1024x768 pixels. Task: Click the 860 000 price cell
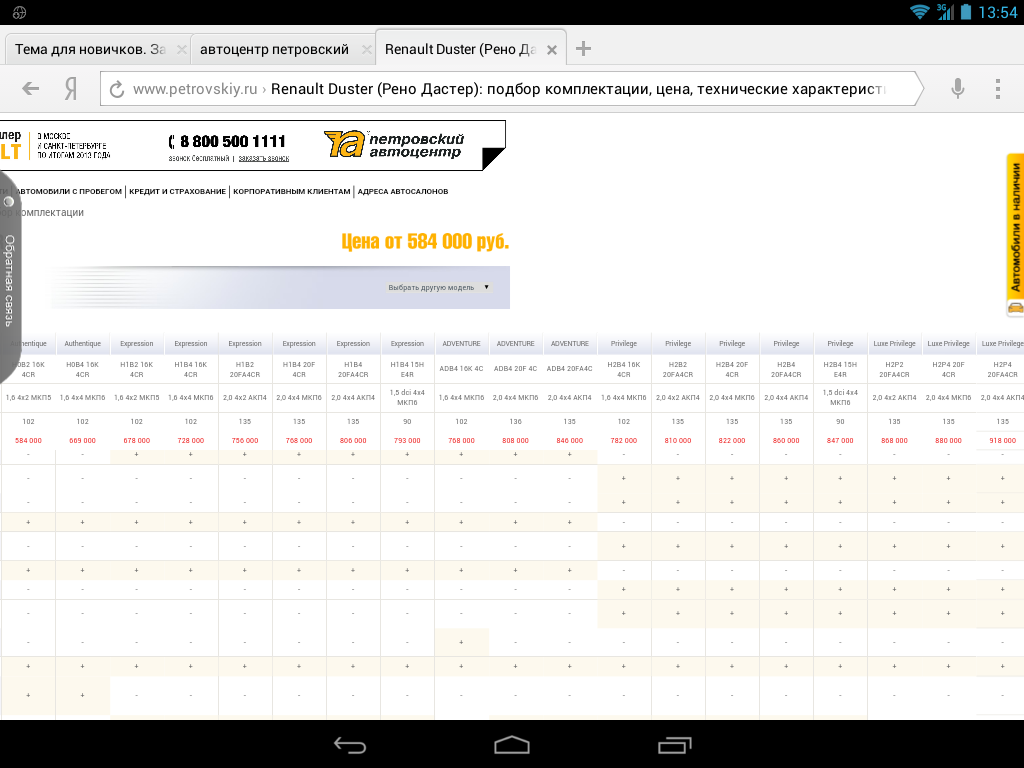point(786,441)
